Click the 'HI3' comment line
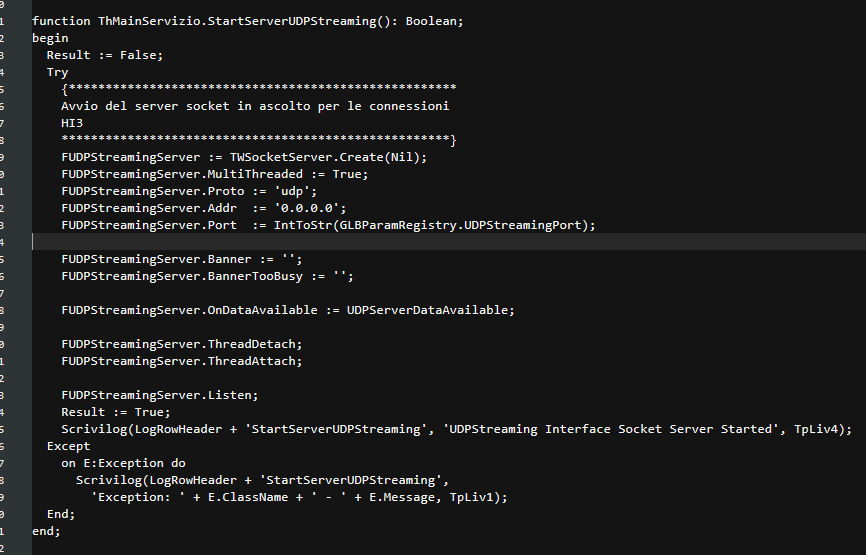The height and width of the screenshot is (555, 866). click(x=72, y=123)
